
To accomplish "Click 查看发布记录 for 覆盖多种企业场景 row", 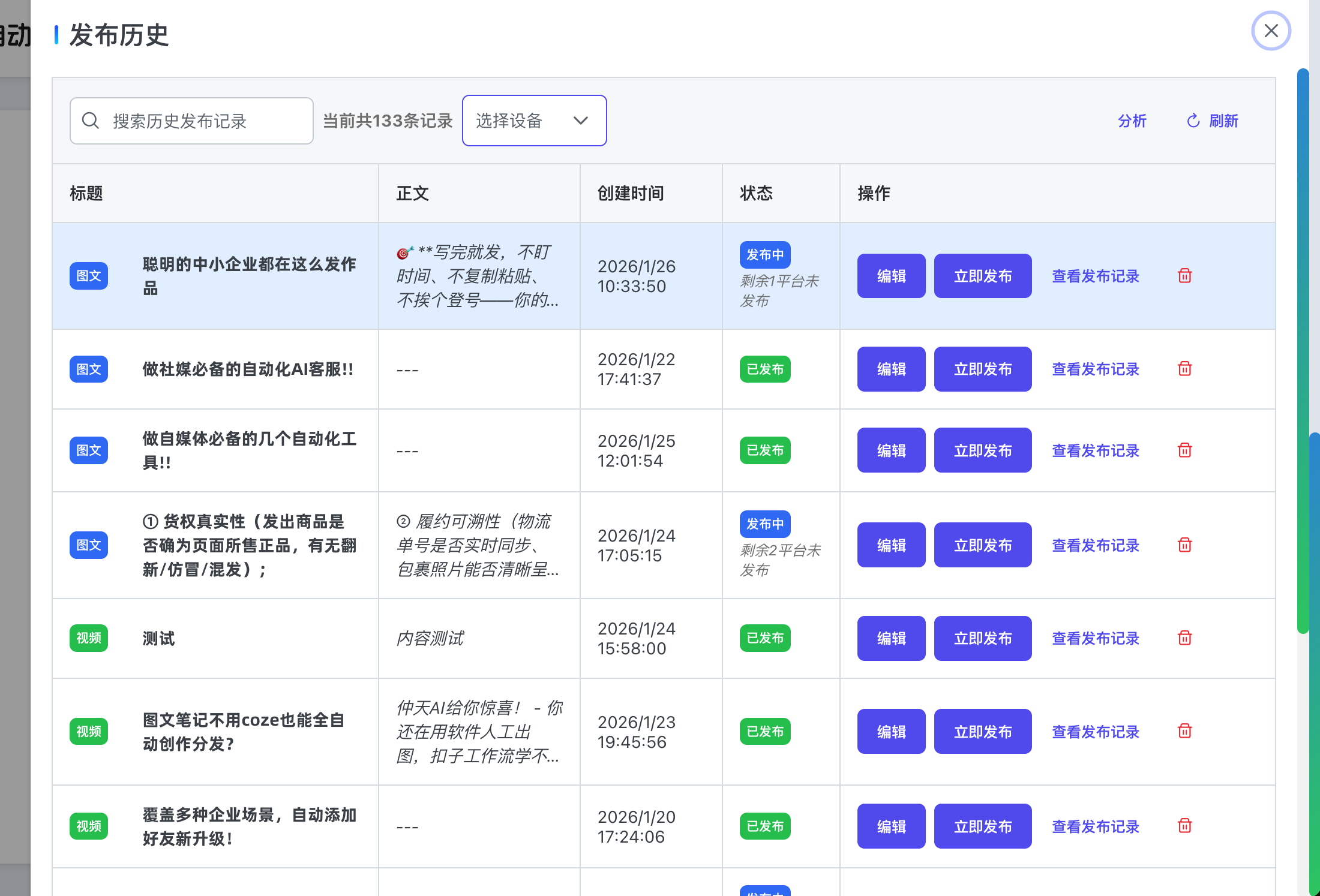I will point(1095,826).
